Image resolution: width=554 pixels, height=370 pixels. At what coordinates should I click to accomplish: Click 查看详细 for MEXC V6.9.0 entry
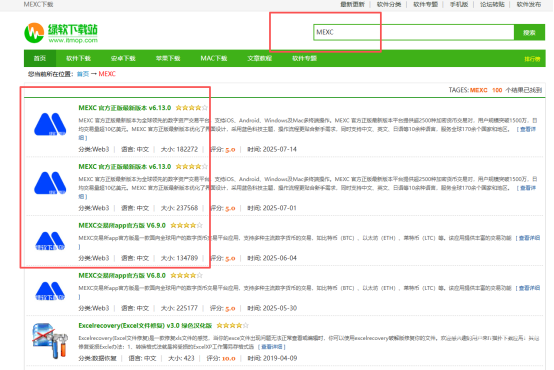529,238
